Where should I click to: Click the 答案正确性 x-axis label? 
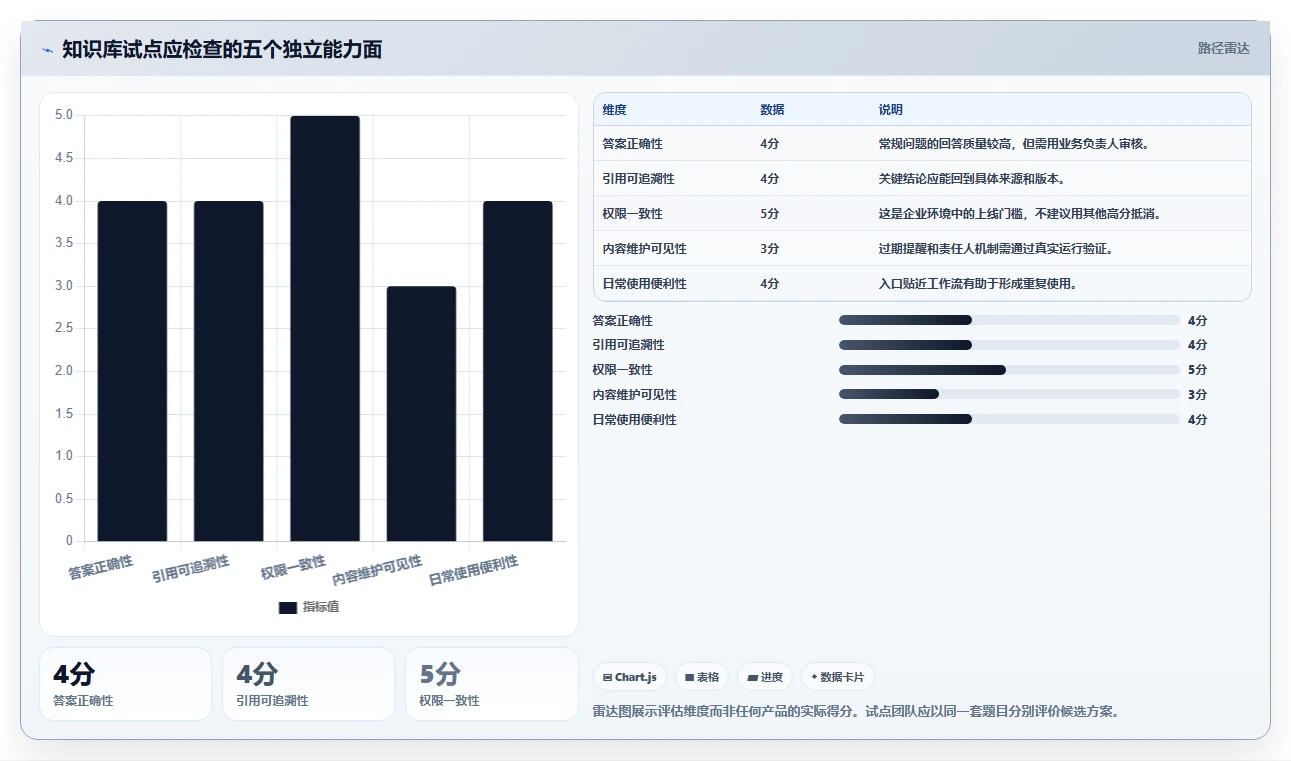101,567
